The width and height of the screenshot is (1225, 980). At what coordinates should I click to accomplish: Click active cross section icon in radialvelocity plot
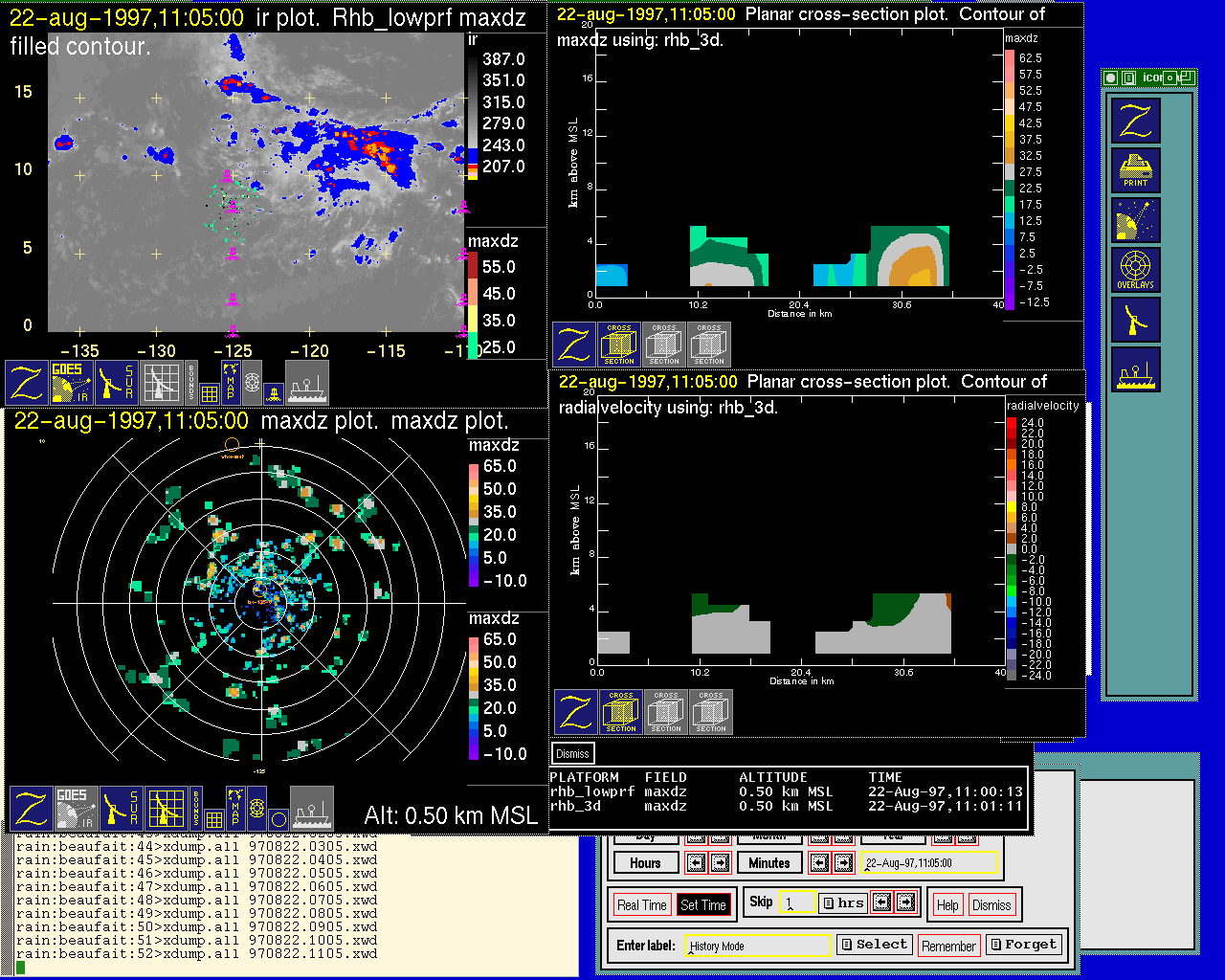621,712
